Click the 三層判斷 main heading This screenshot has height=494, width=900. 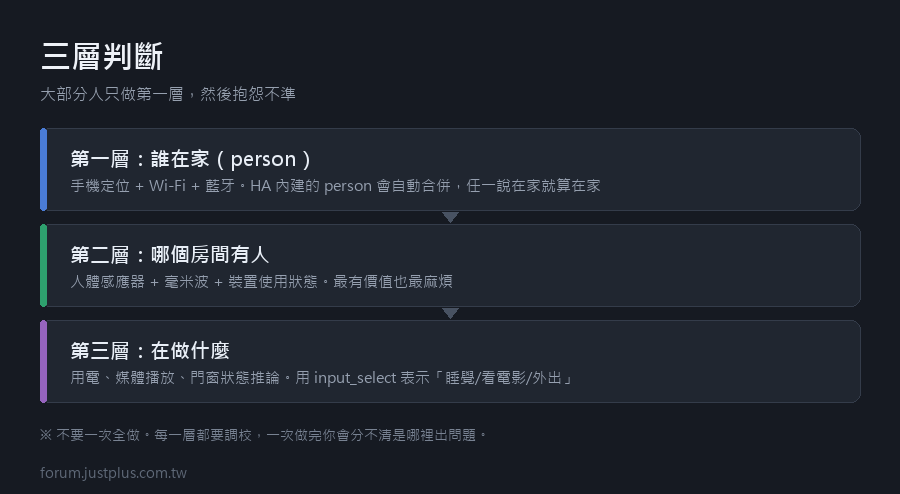[102, 57]
